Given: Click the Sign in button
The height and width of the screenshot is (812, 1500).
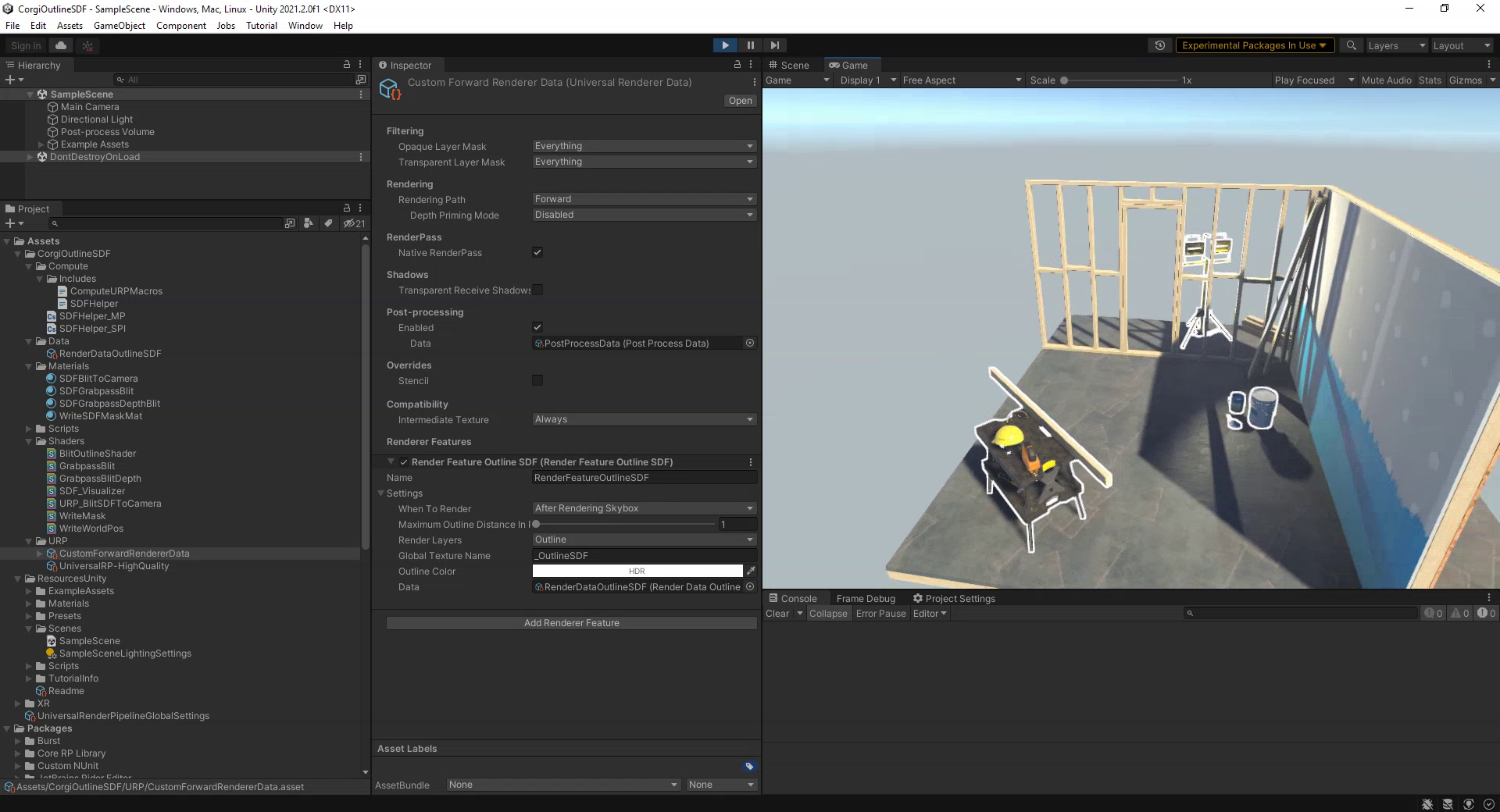Looking at the screenshot, I should [x=26, y=45].
